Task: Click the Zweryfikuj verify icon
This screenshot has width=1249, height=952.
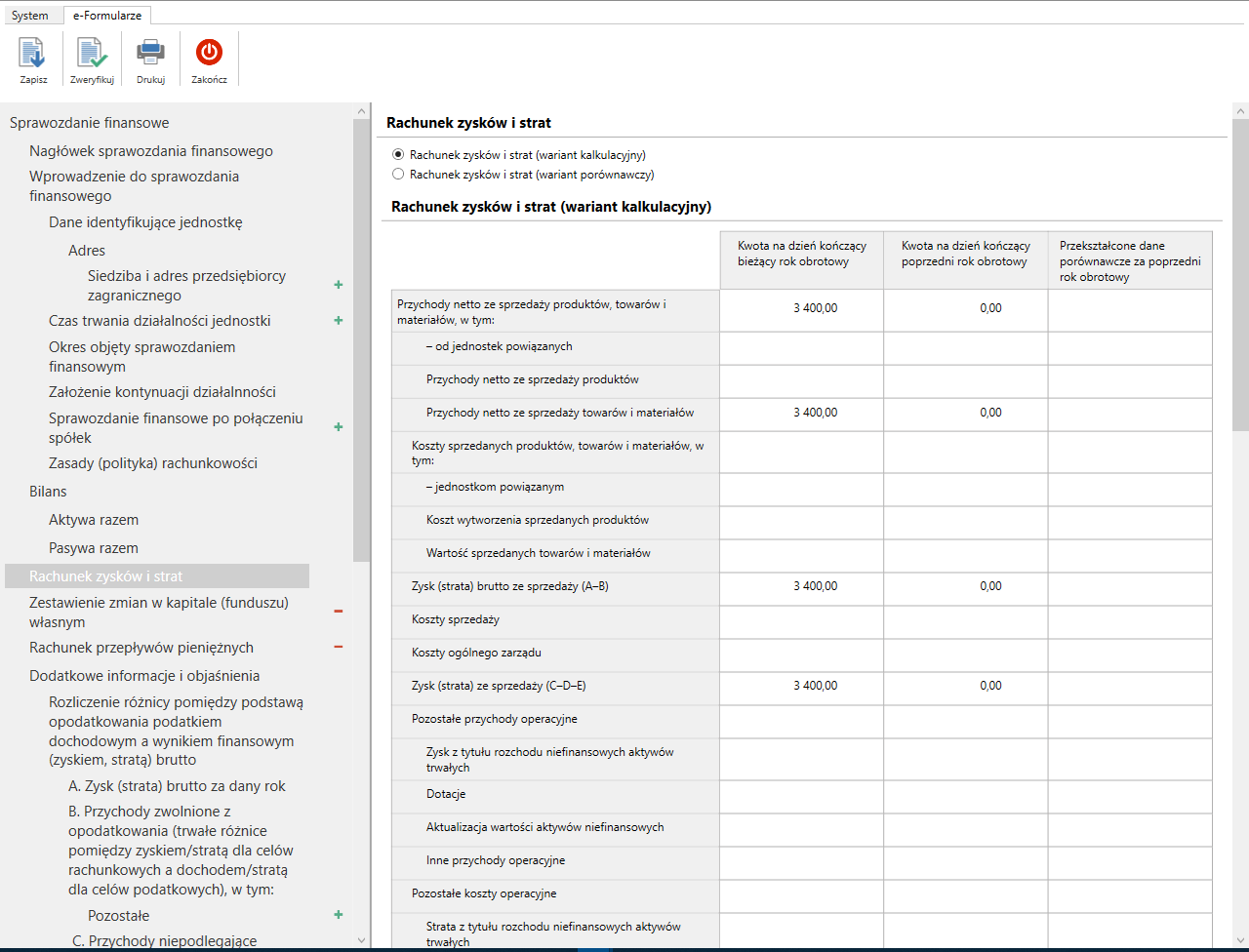Action: coord(92,53)
